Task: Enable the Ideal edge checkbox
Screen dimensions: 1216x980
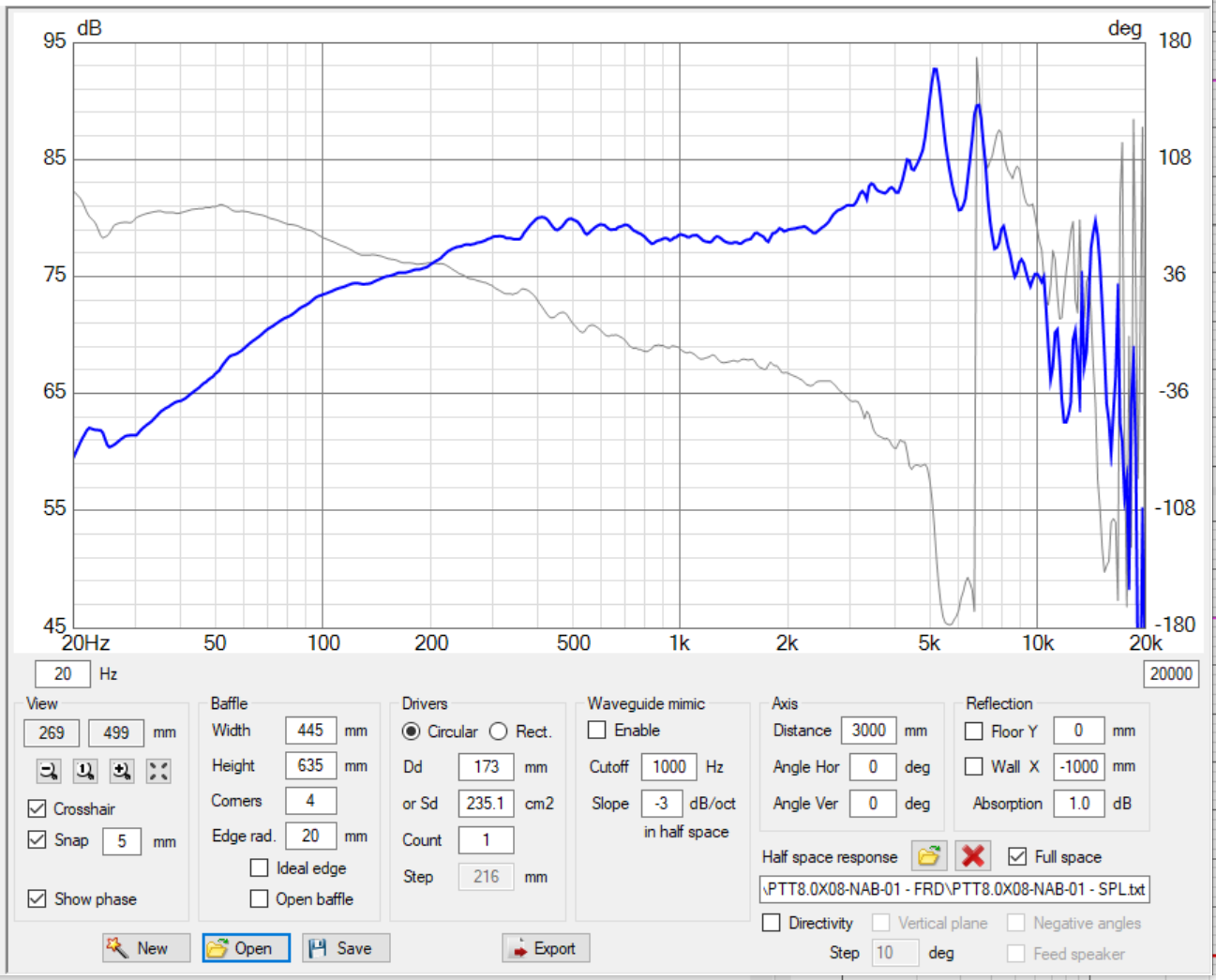Action: pos(260,868)
